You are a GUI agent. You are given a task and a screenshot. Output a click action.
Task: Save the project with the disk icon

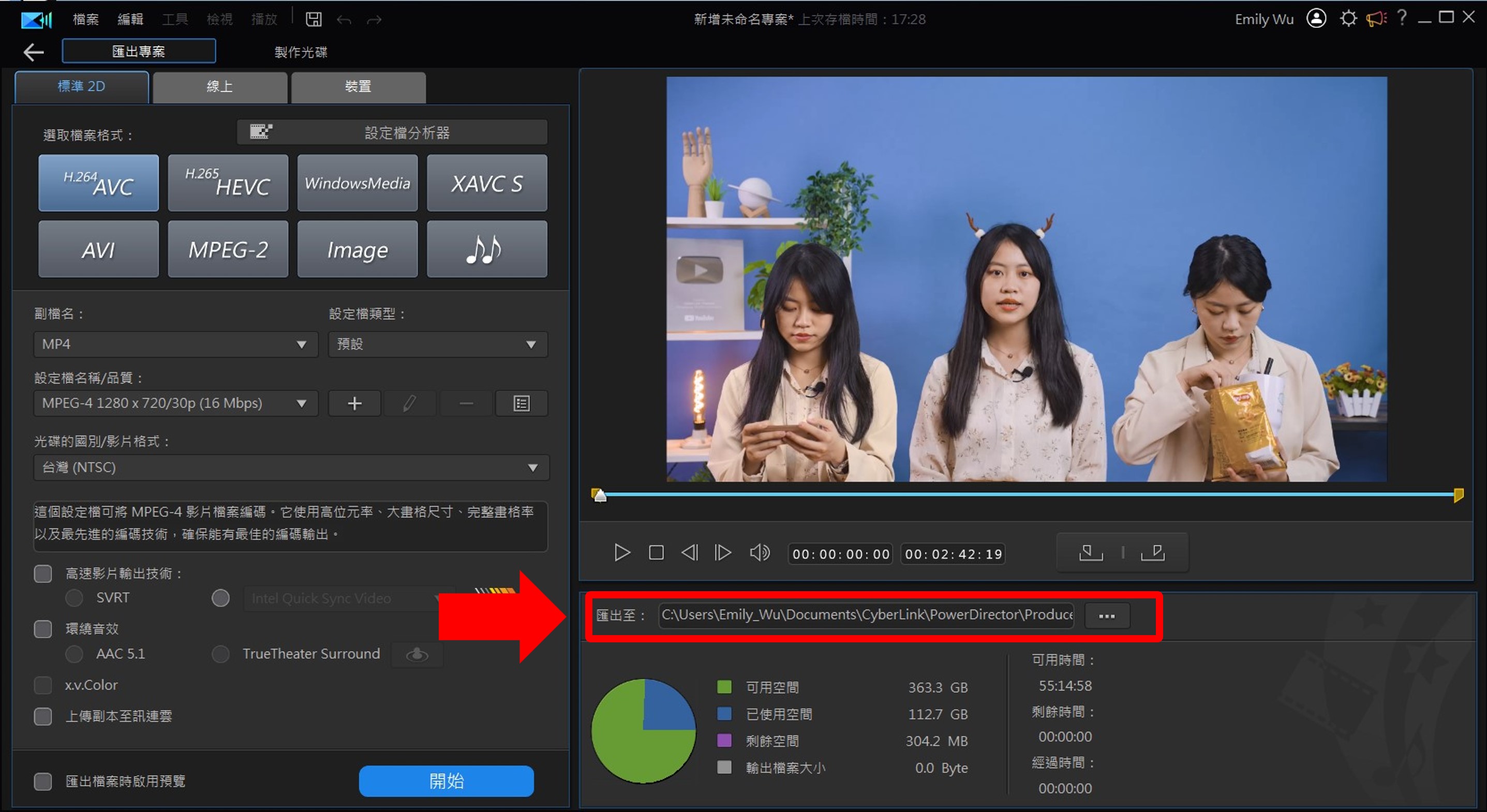pyautogui.click(x=314, y=20)
